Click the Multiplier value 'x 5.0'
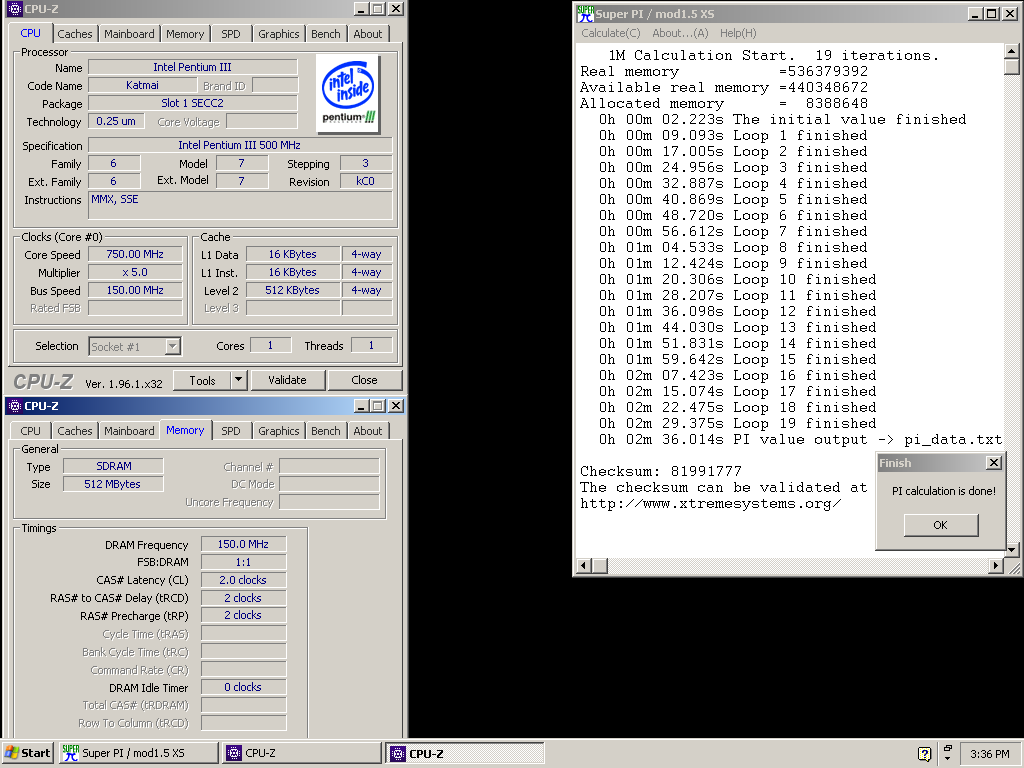The width and height of the screenshot is (1024, 768). tap(135, 272)
